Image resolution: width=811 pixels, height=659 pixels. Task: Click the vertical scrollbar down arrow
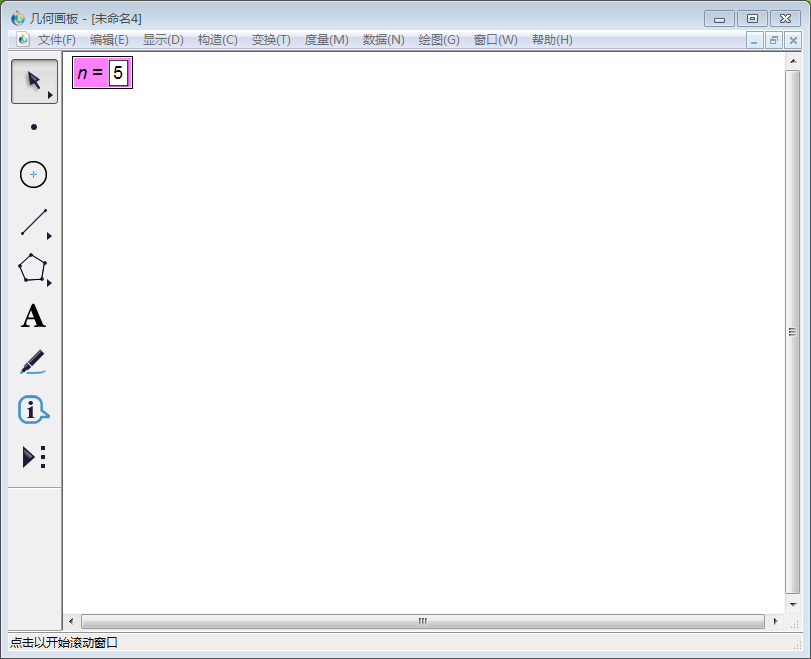pyautogui.click(x=792, y=604)
